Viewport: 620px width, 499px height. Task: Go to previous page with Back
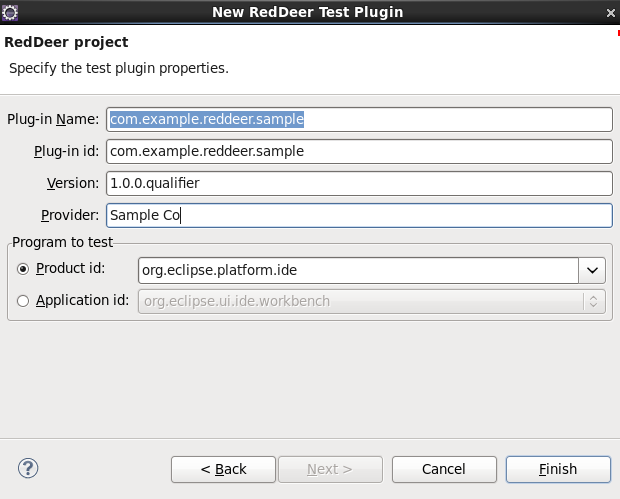[223, 469]
